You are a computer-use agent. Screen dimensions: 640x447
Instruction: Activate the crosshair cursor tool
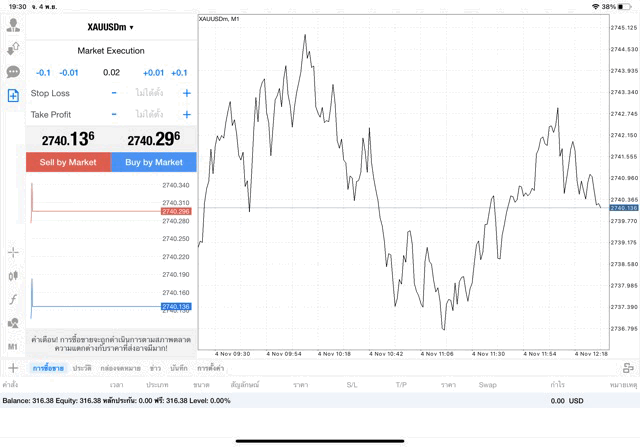13,252
